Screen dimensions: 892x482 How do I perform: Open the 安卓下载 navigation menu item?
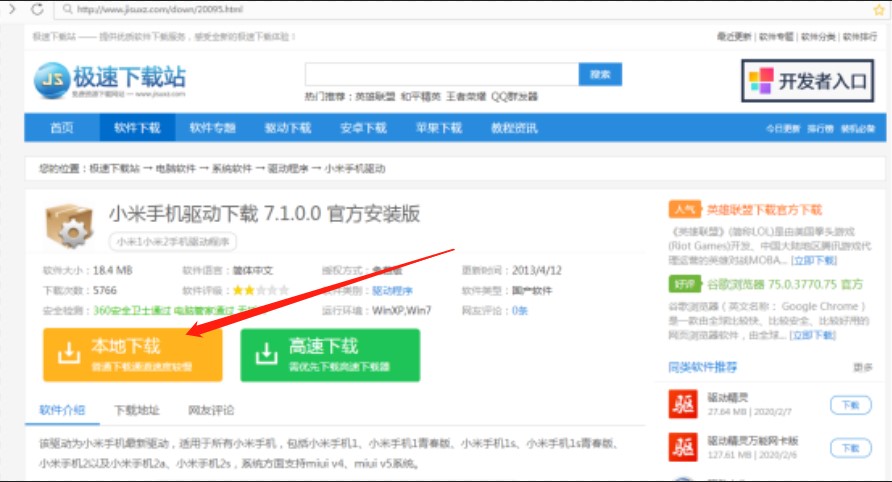(x=362, y=128)
